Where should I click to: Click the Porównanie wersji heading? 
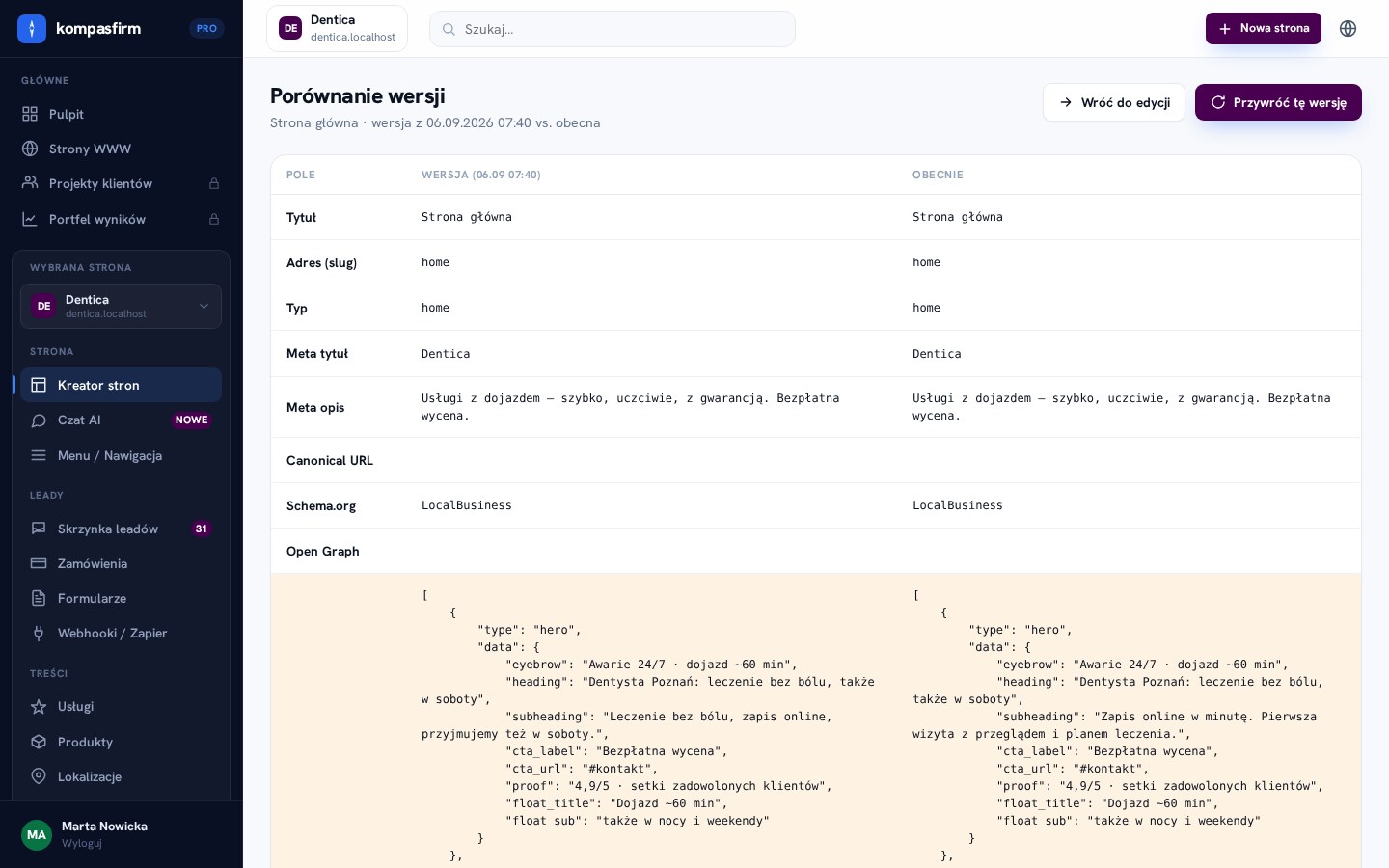tap(358, 96)
